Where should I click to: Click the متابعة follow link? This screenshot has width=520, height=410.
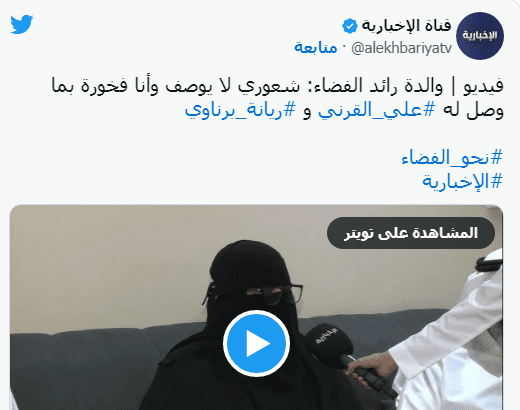point(316,48)
